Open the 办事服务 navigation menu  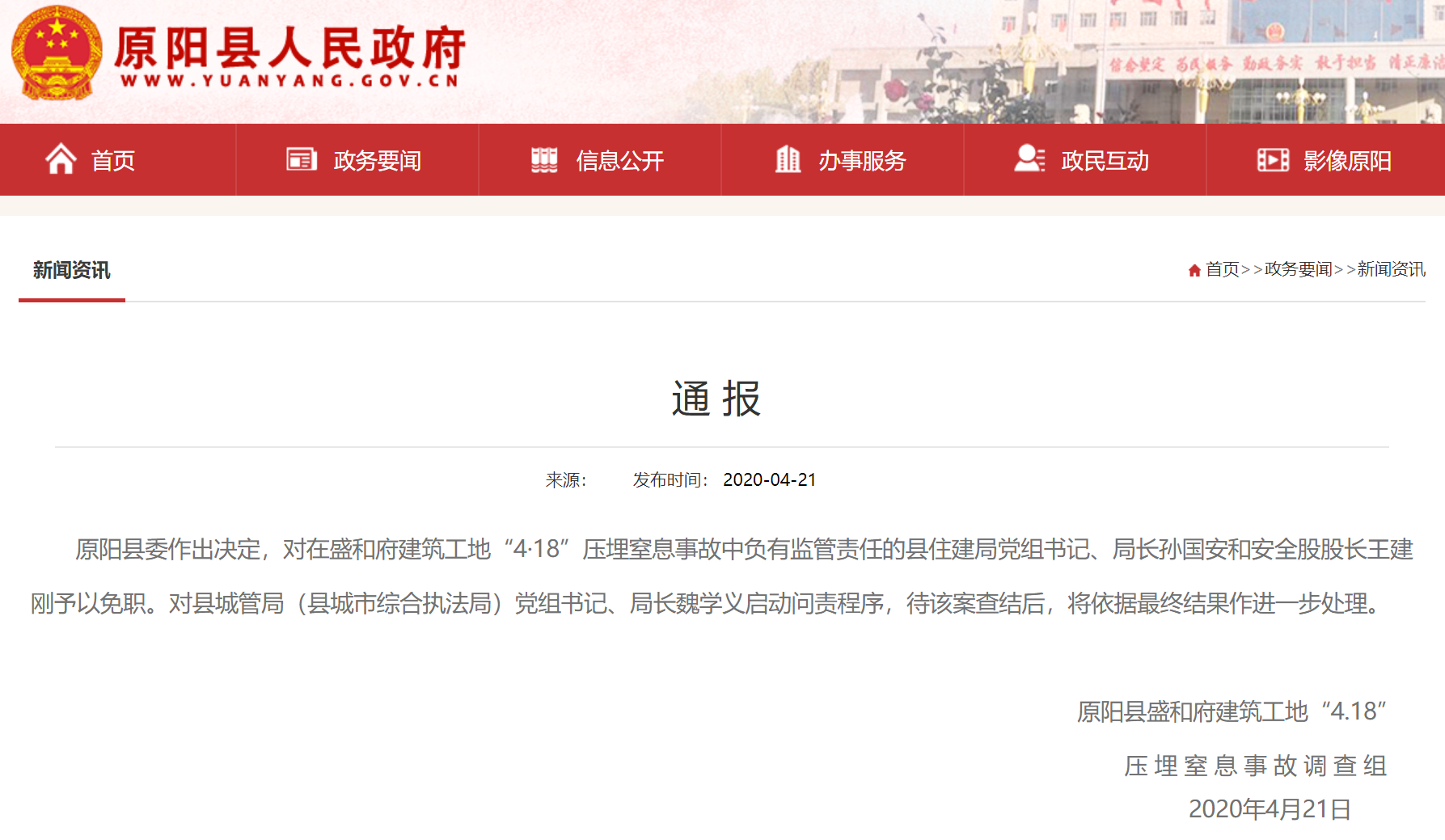click(x=862, y=161)
